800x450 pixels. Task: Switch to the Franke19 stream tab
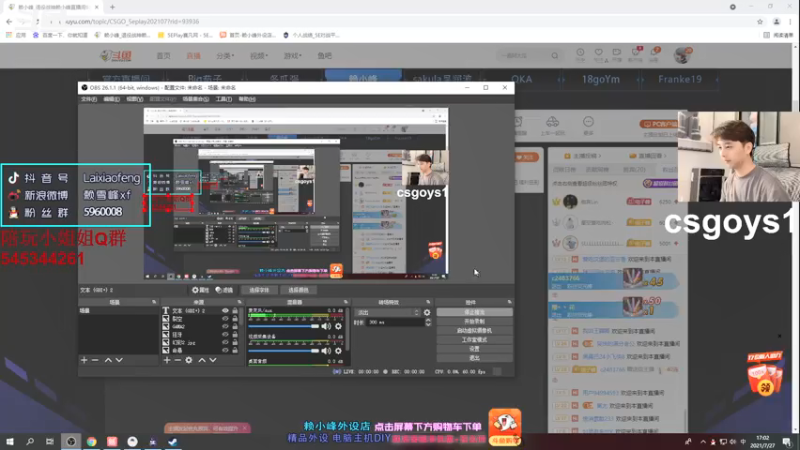point(680,79)
